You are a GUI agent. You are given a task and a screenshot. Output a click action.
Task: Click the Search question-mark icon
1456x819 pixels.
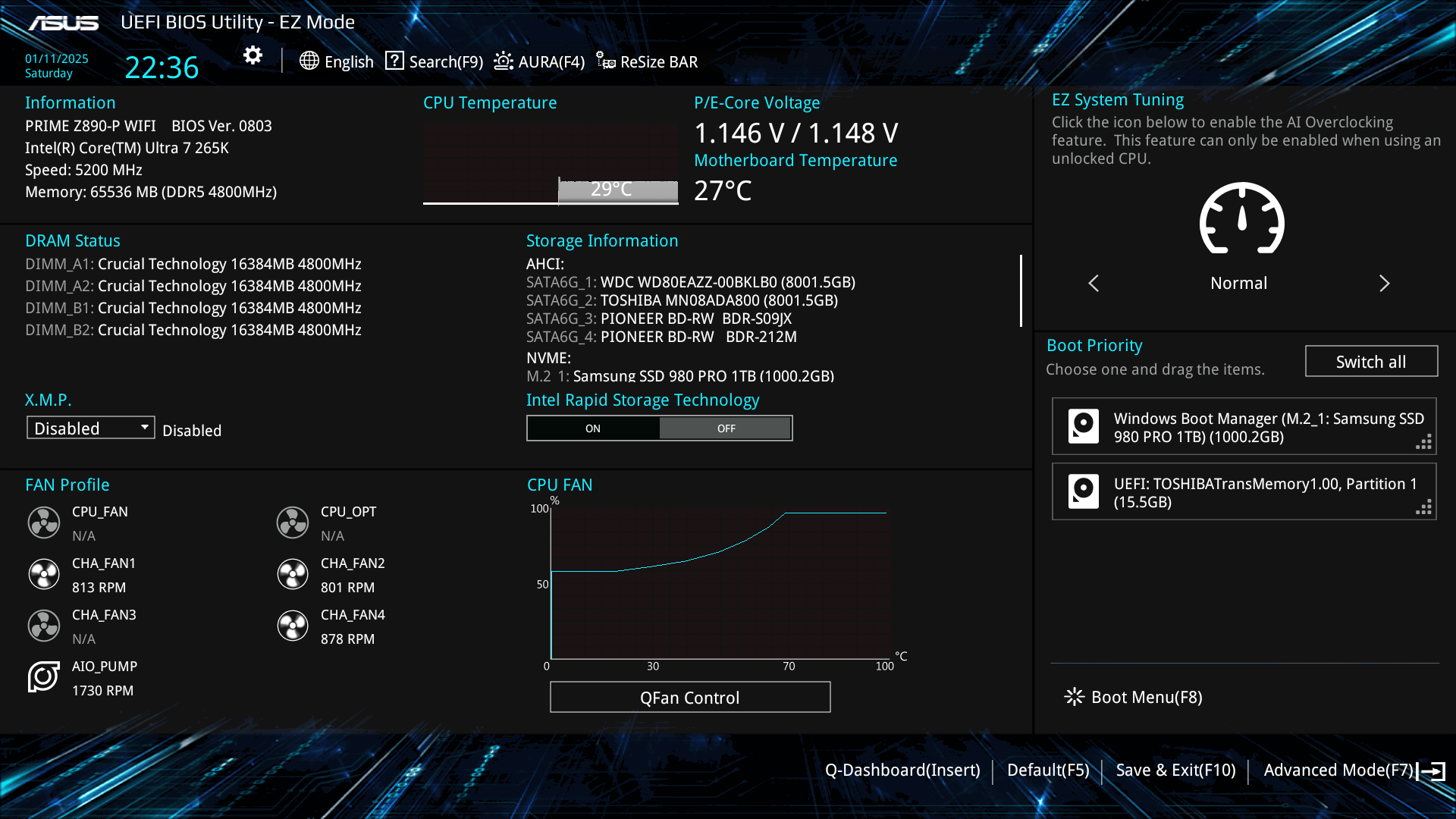coord(394,61)
